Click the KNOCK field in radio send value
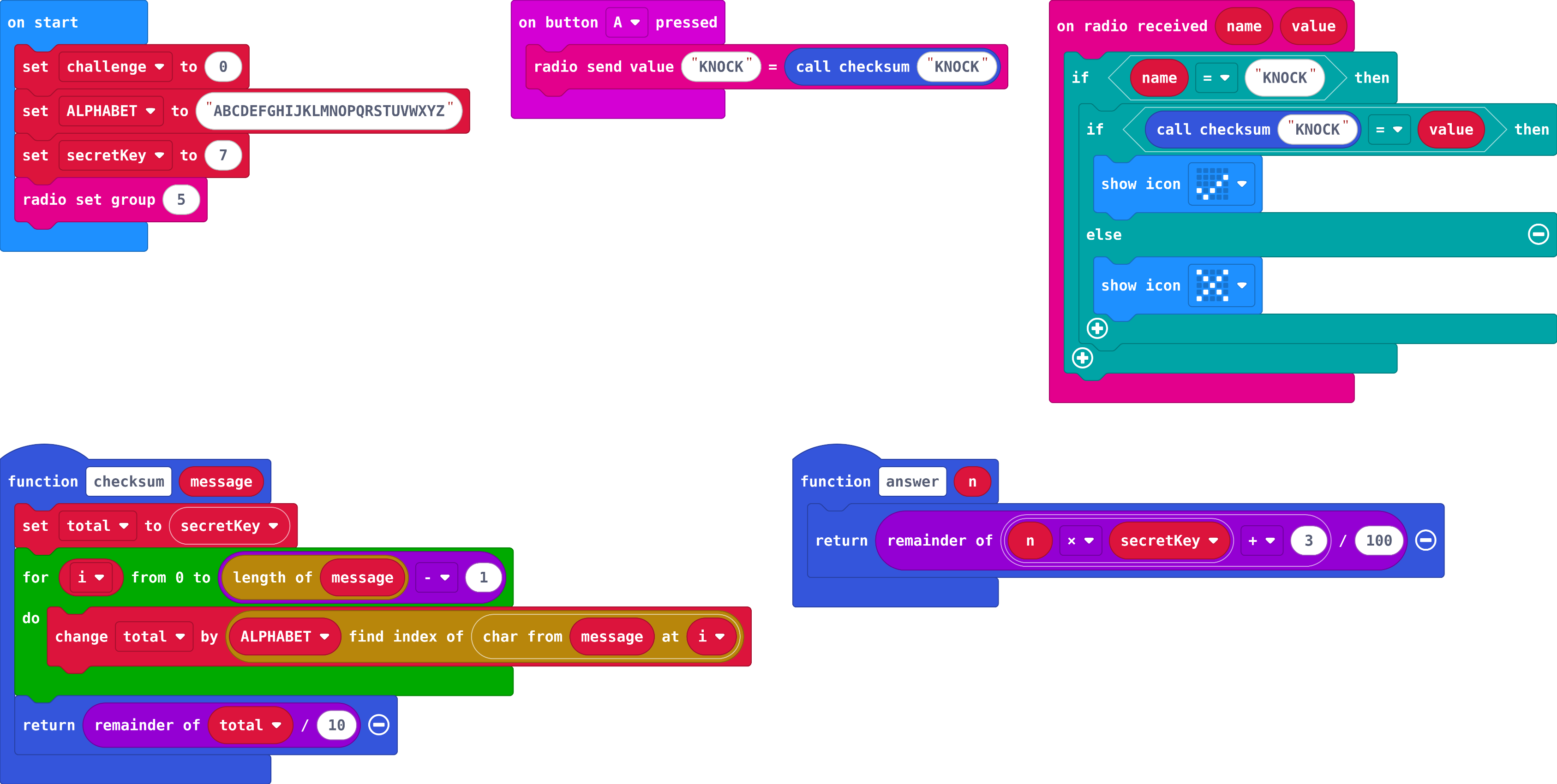This screenshot has height=784, width=1557. pyautogui.click(x=721, y=67)
